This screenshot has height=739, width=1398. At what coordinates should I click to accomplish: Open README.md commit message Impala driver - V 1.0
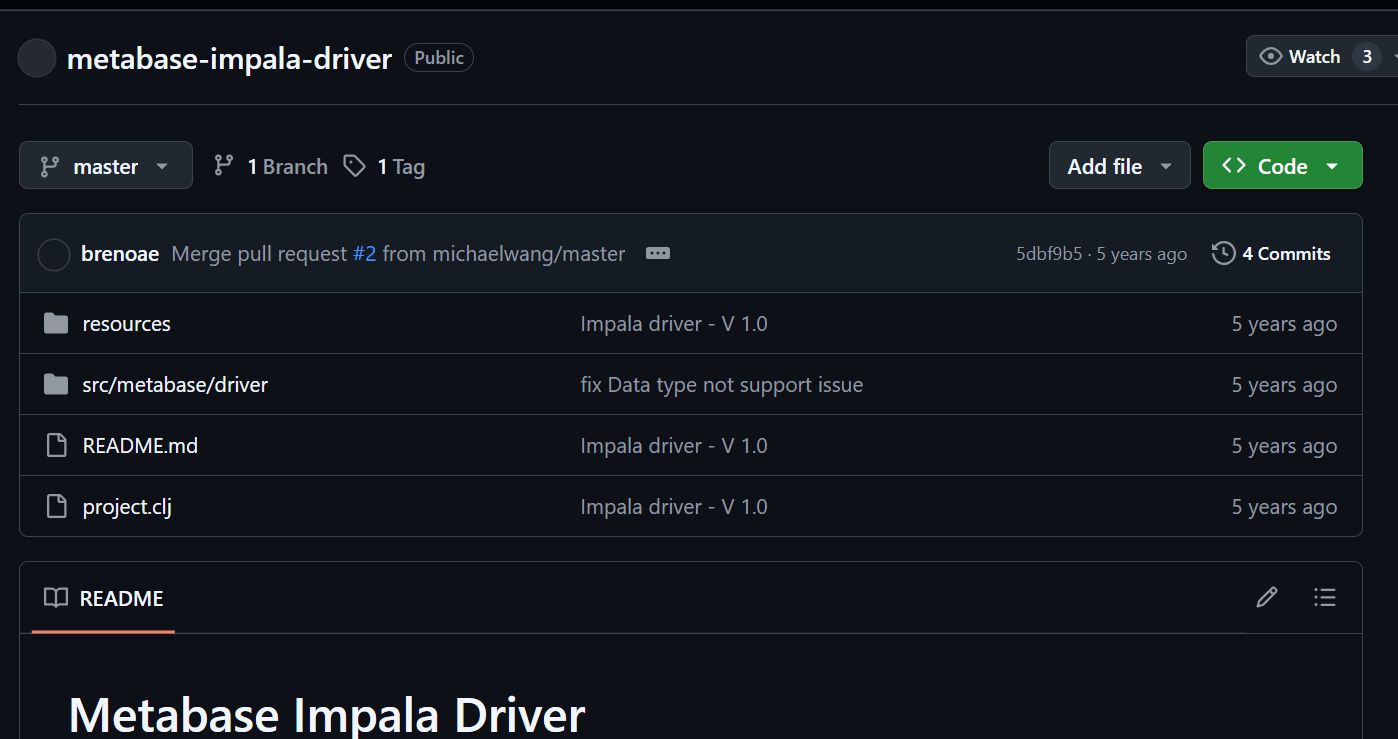click(674, 446)
